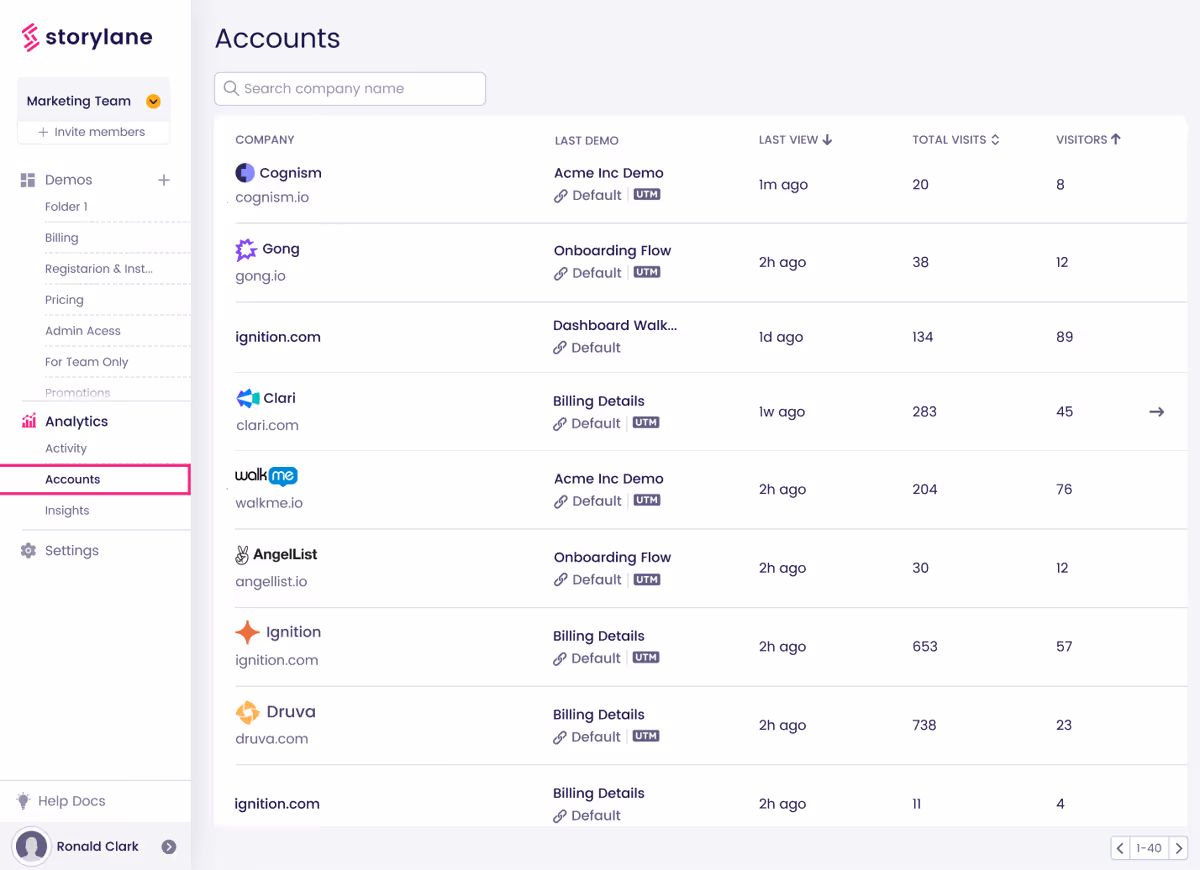Go to Activity under Analytics
The image size is (1200, 870).
(x=66, y=449)
